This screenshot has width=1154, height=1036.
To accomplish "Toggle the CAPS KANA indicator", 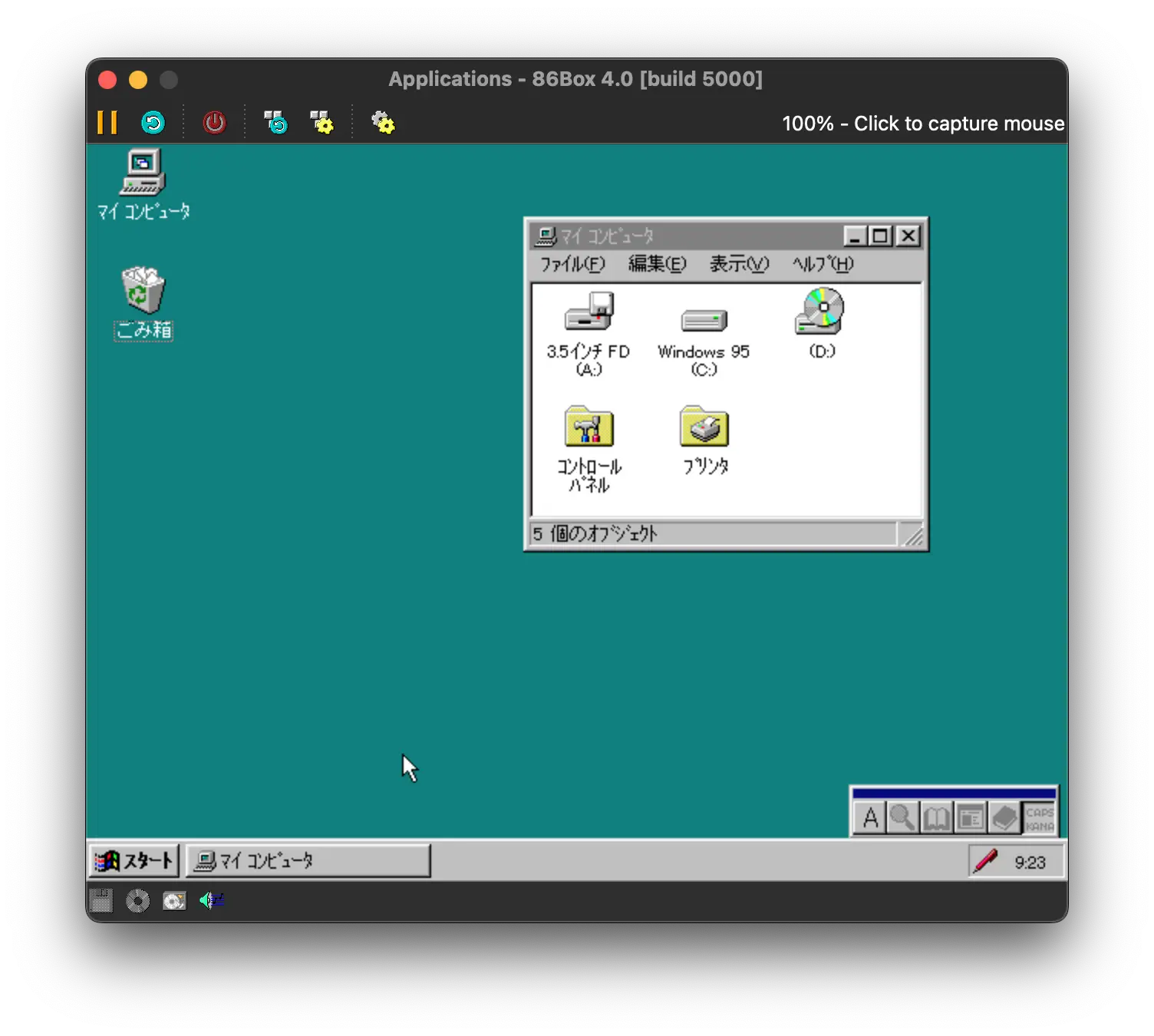I will (x=1040, y=819).
